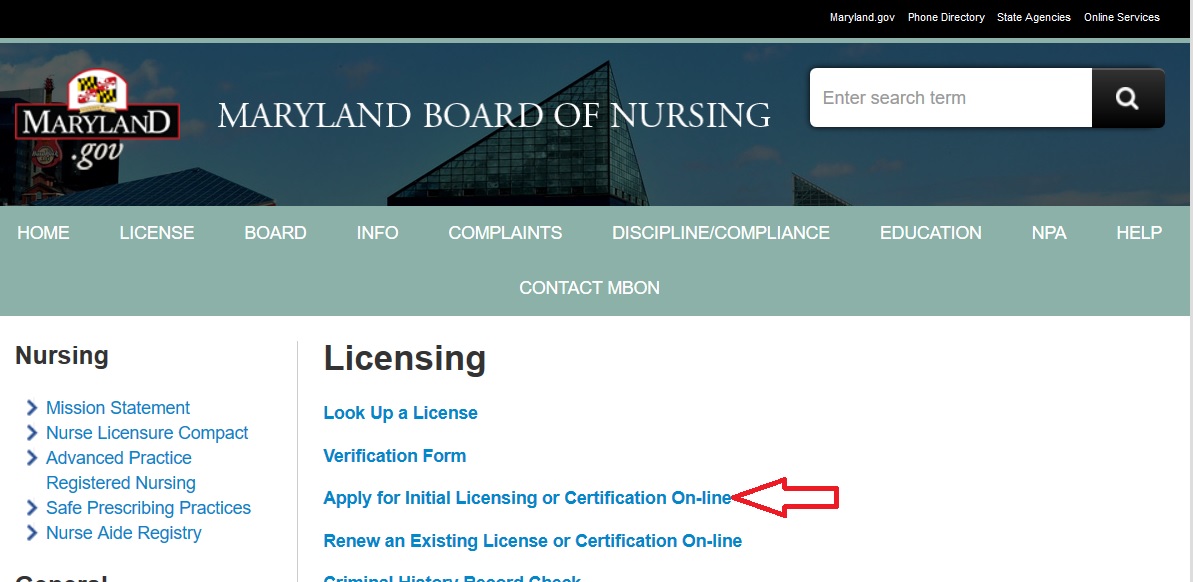Visit State Agencies link

1034,17
